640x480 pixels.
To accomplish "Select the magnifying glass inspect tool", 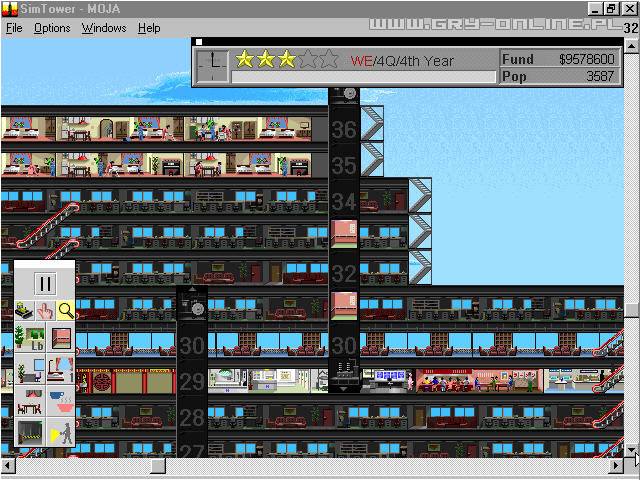I will pos(65,312).
